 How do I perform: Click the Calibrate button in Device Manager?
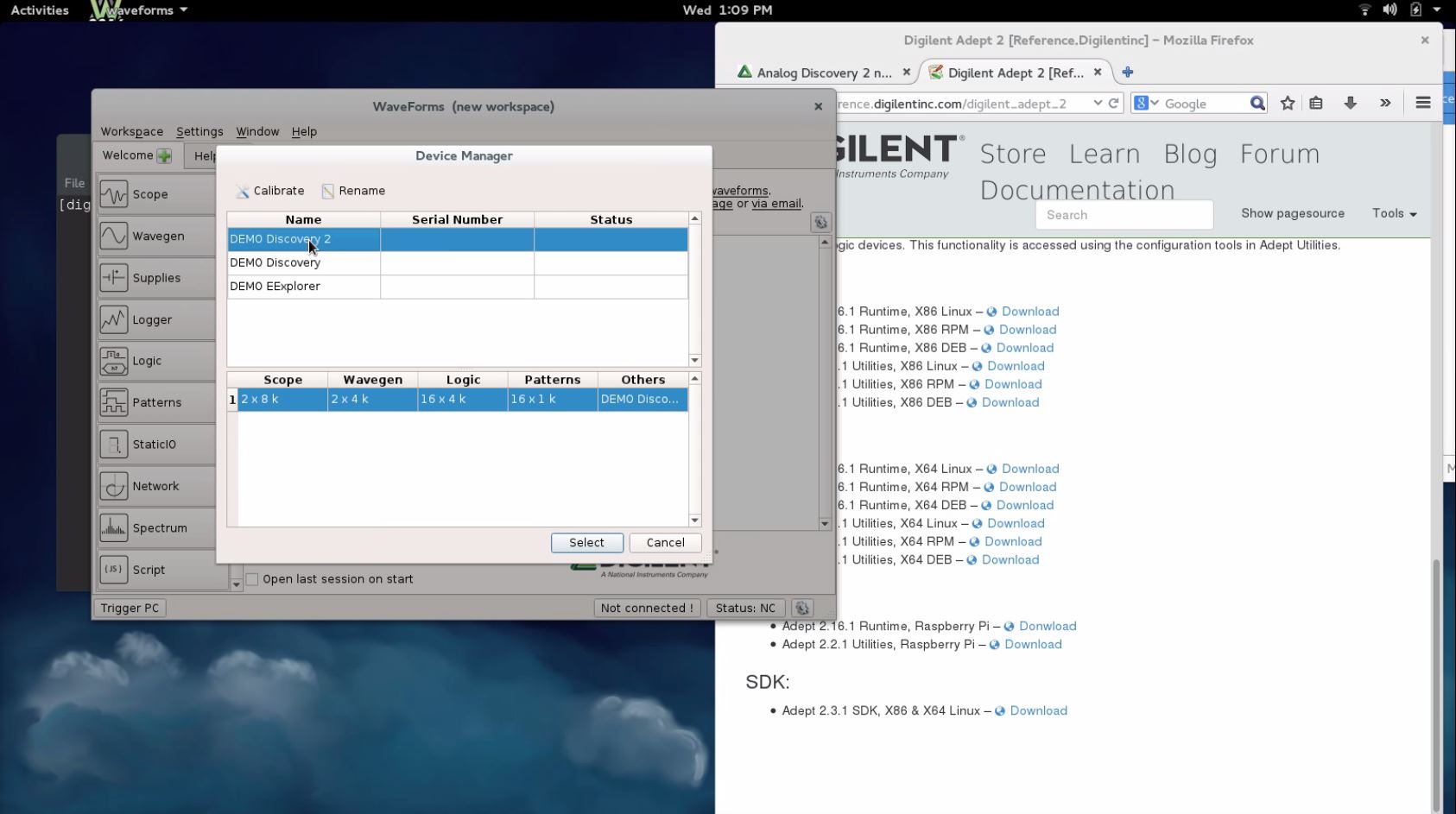(x=269, y=191)
